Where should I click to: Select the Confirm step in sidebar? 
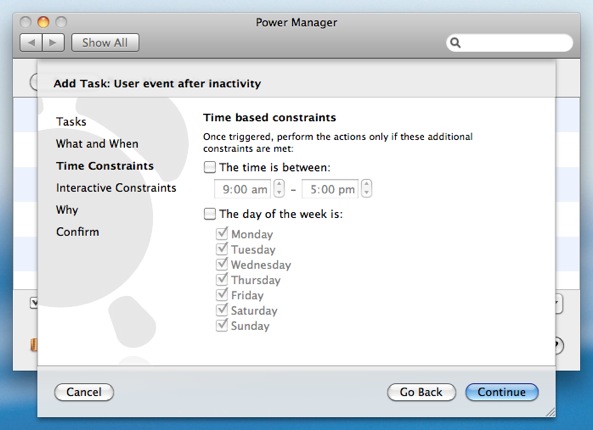pyautogui.click(x=78, y=232)
